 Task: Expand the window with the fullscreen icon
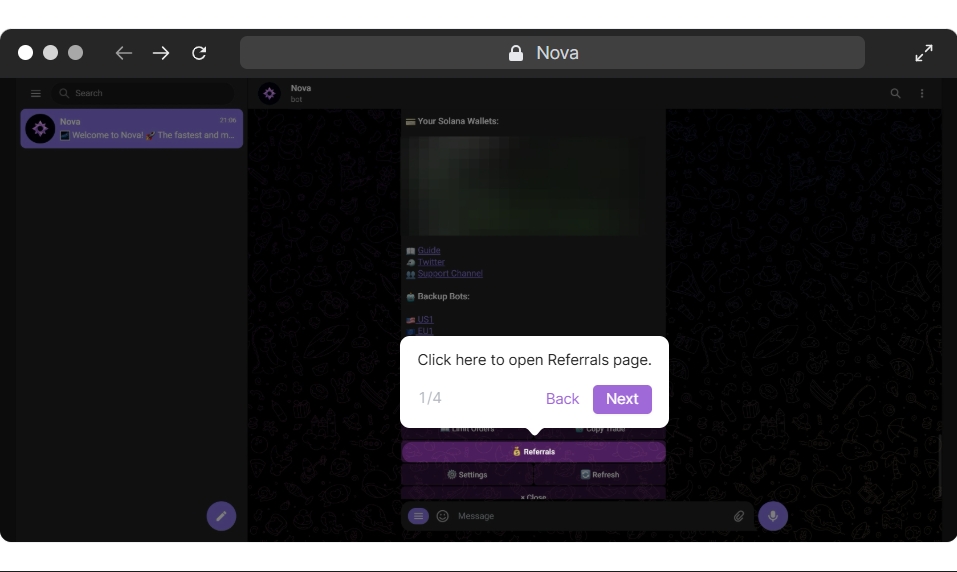tap(923, 53)
